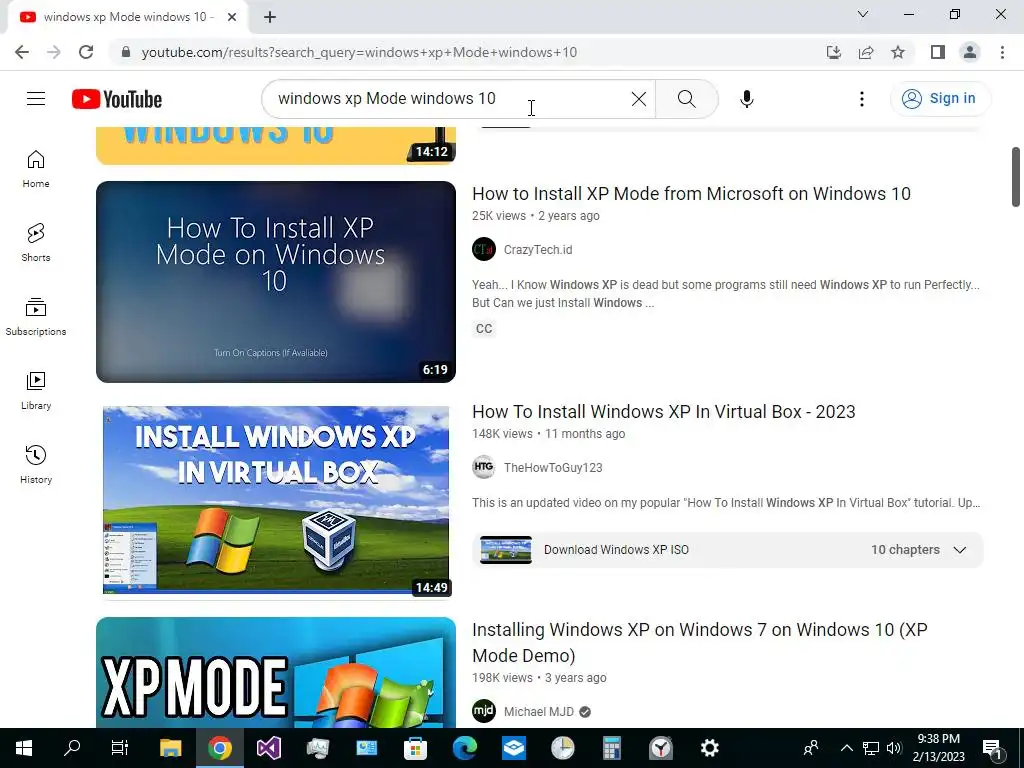Image resolution: width=1024 pixels, height=768 pixels.
Task: Click the CC closed captions badge
Action: [484, 328]
